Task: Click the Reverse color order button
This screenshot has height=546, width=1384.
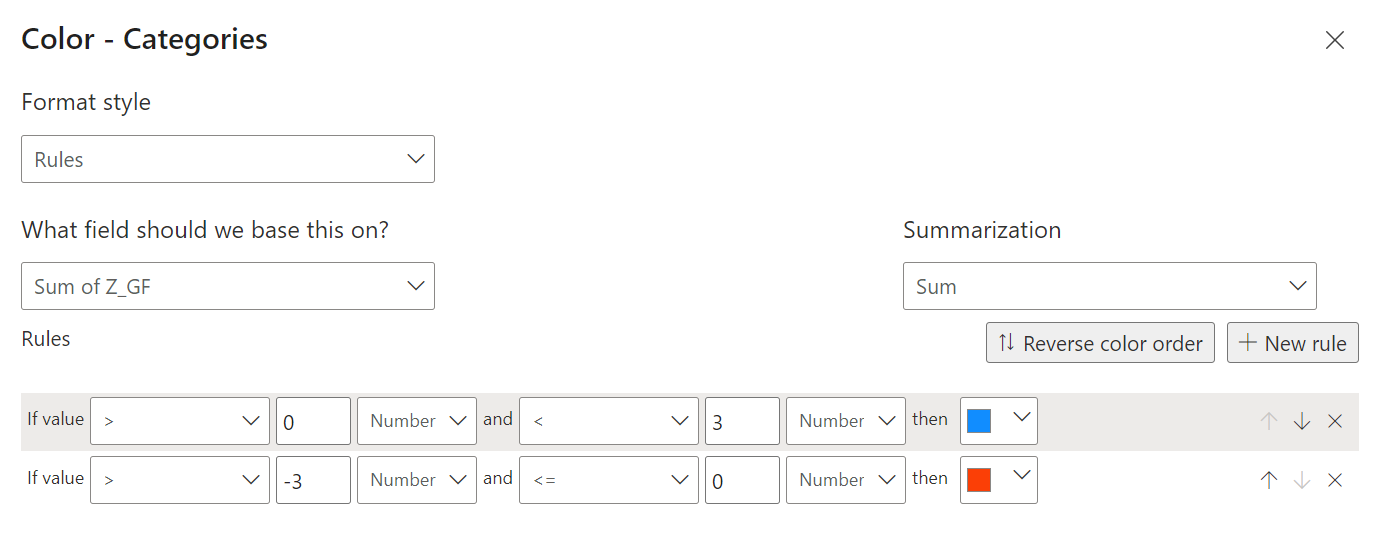Action: (1100, 343)
